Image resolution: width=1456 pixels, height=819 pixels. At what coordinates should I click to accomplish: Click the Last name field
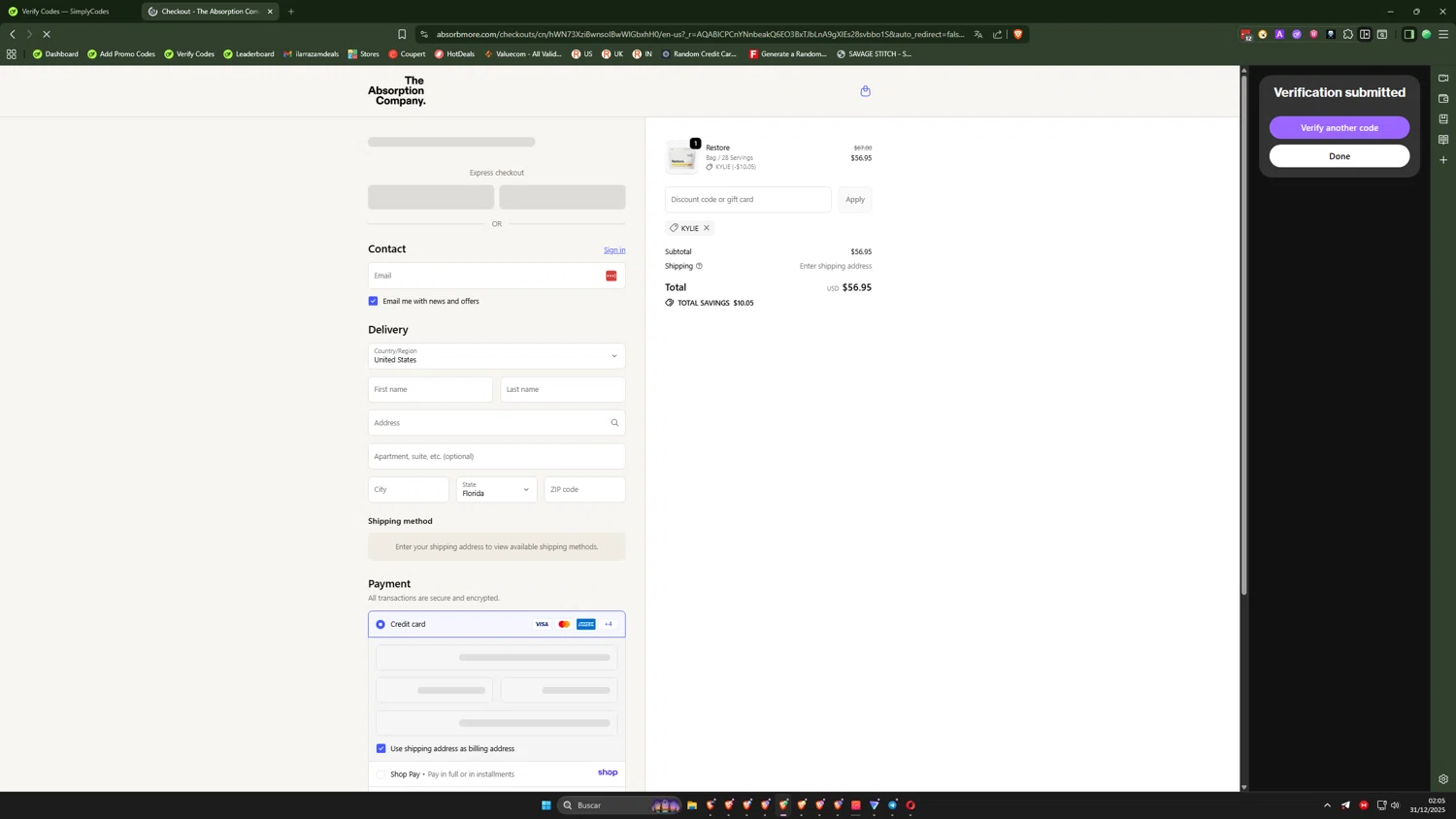click(563, 389)
